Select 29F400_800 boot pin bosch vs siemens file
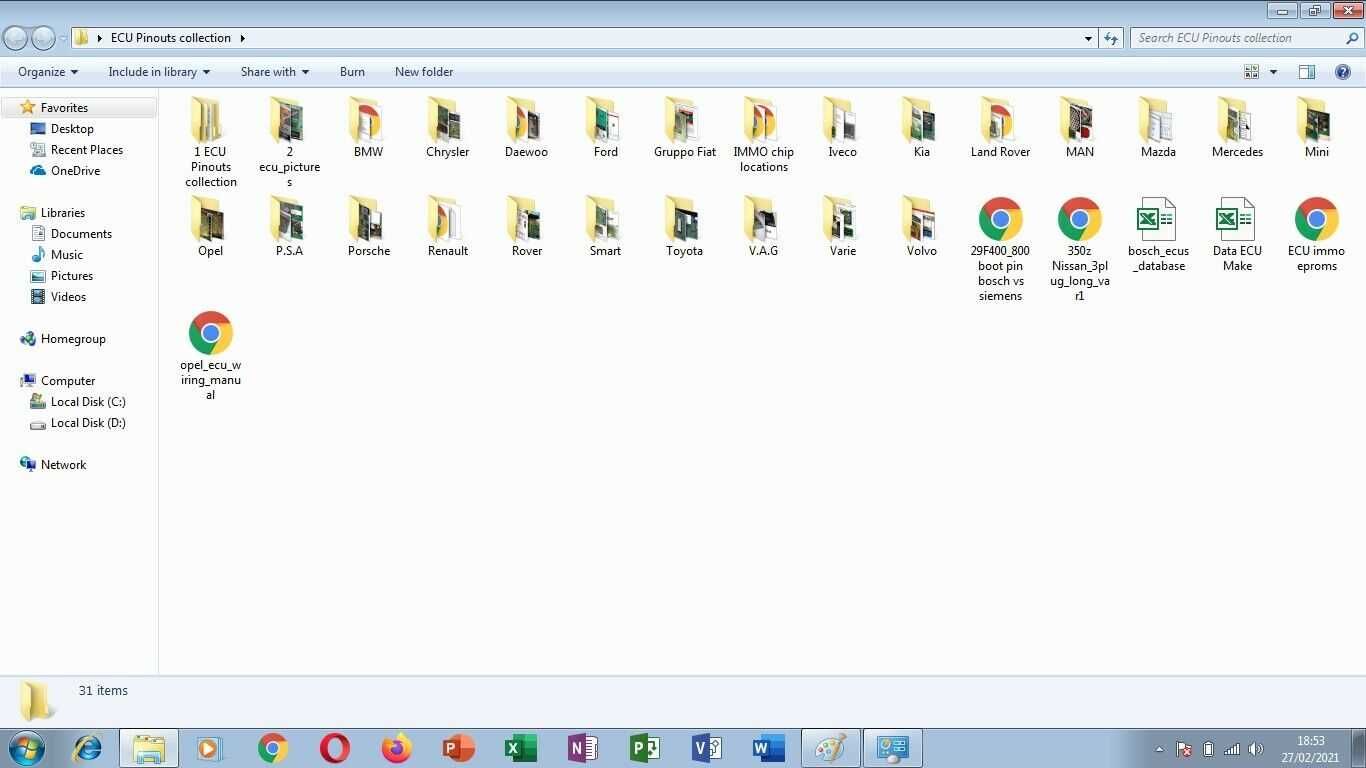1366x768 pixels. pos(1000,250)
